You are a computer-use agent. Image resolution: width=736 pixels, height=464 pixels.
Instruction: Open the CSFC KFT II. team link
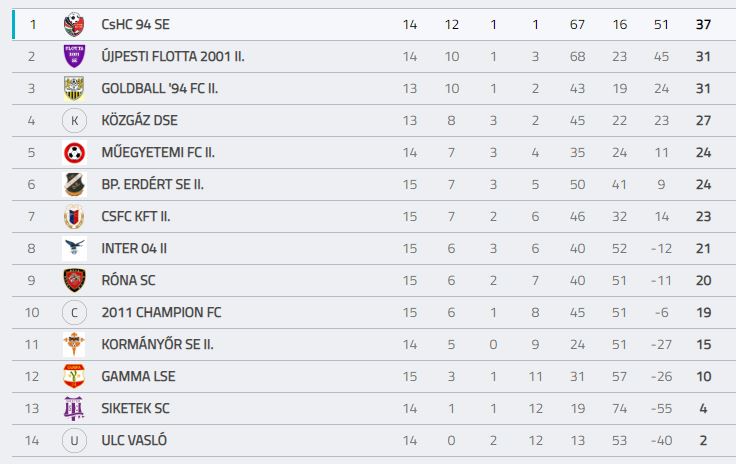click(136, 216)
